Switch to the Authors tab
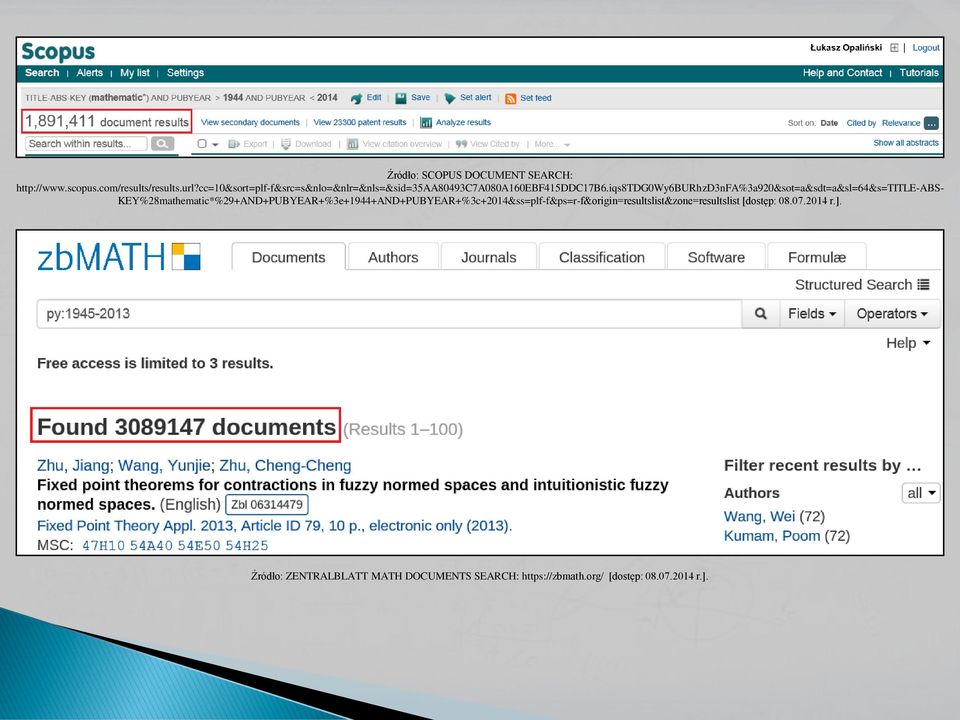 coord(393,257)
